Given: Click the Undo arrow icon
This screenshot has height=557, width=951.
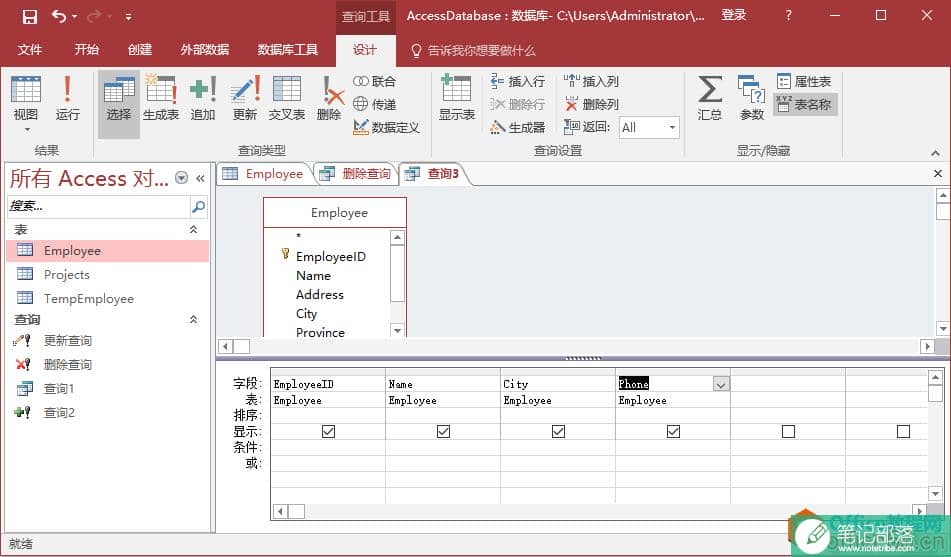Looking at the screenshot, I should (x=59, y=16).
